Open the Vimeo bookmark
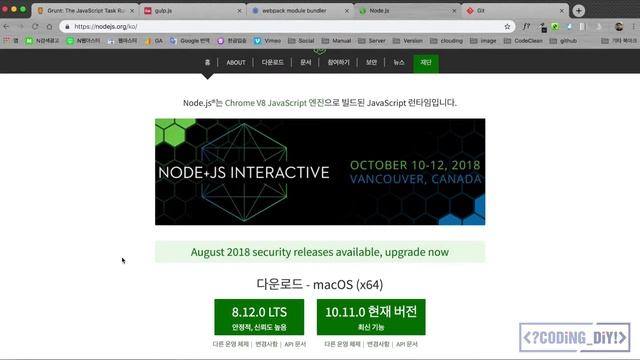Image resolution: width=640 pixels, height=360 pixels. pyautogui.click(x=267, y=41)
